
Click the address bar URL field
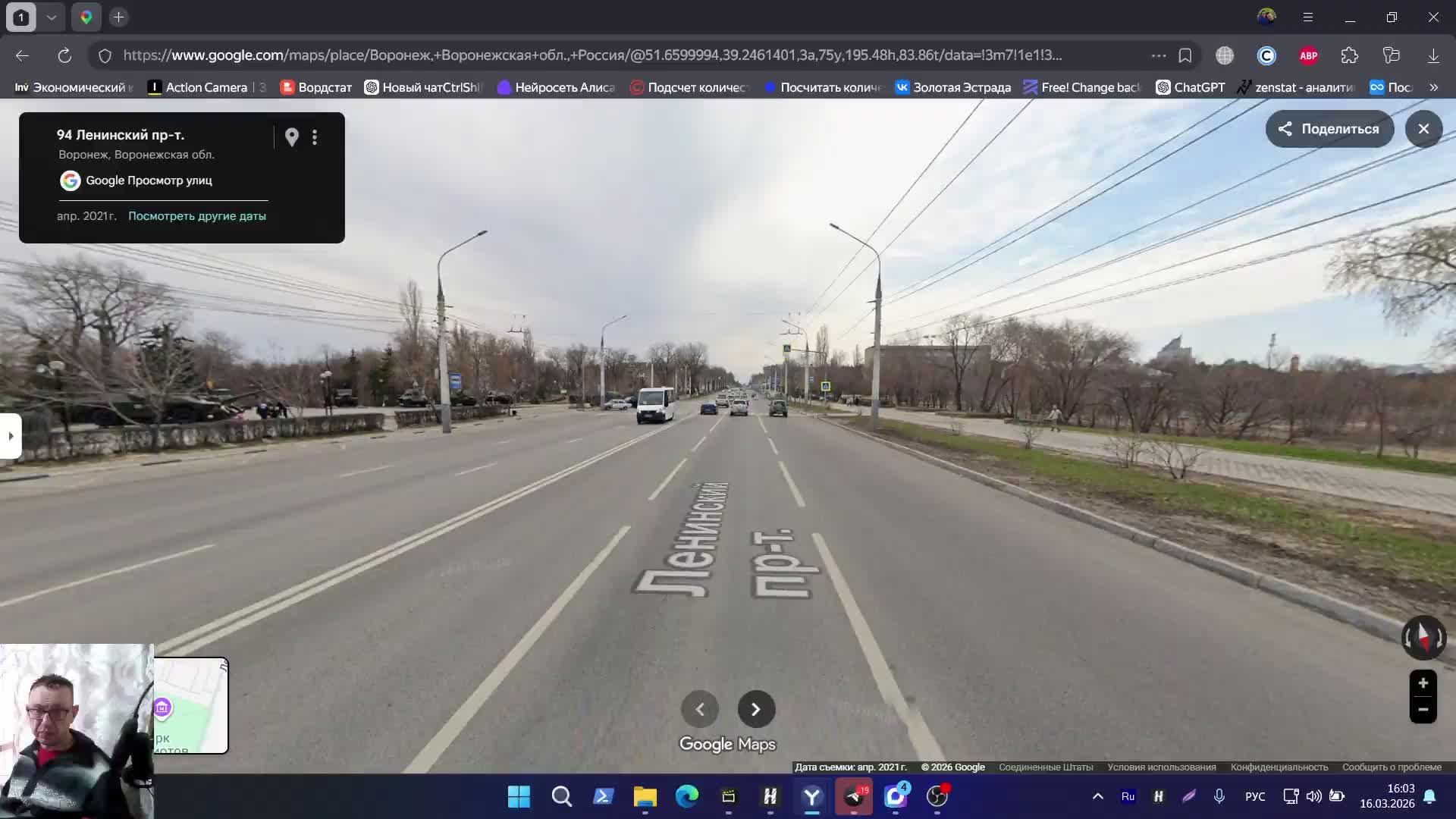[x=591, y=55]
